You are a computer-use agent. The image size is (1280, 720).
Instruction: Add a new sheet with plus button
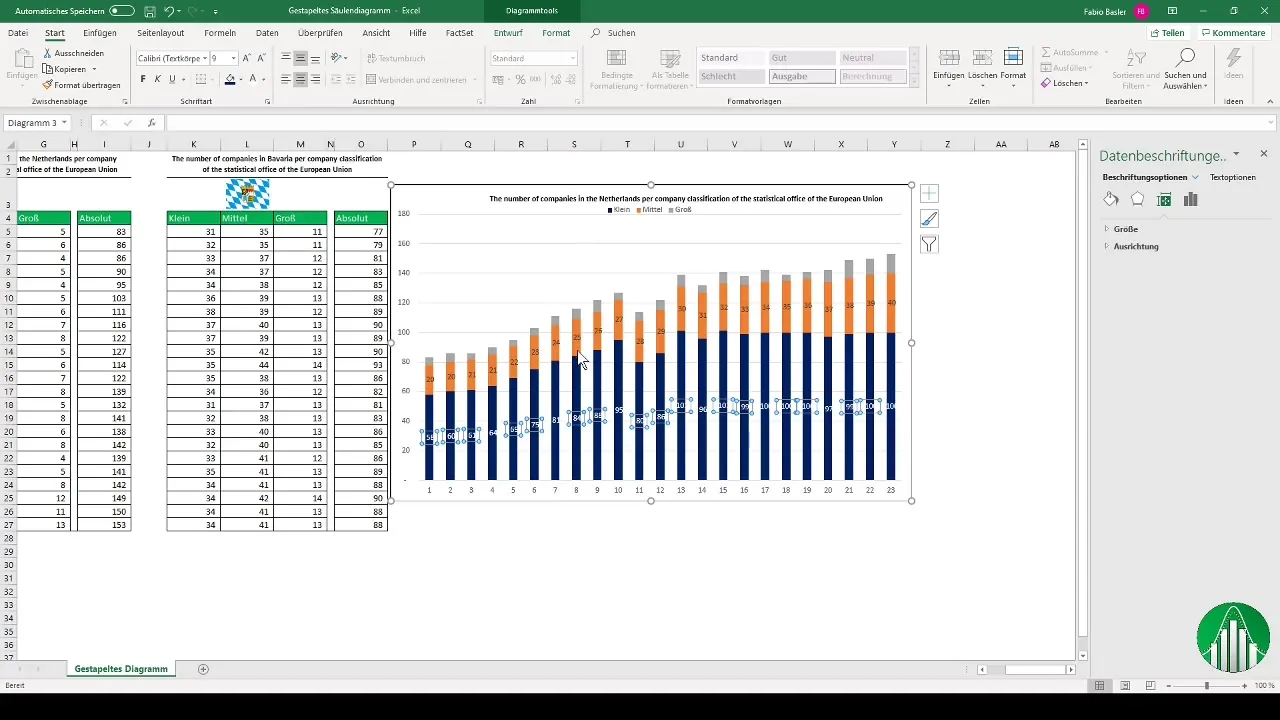(203, 668)
